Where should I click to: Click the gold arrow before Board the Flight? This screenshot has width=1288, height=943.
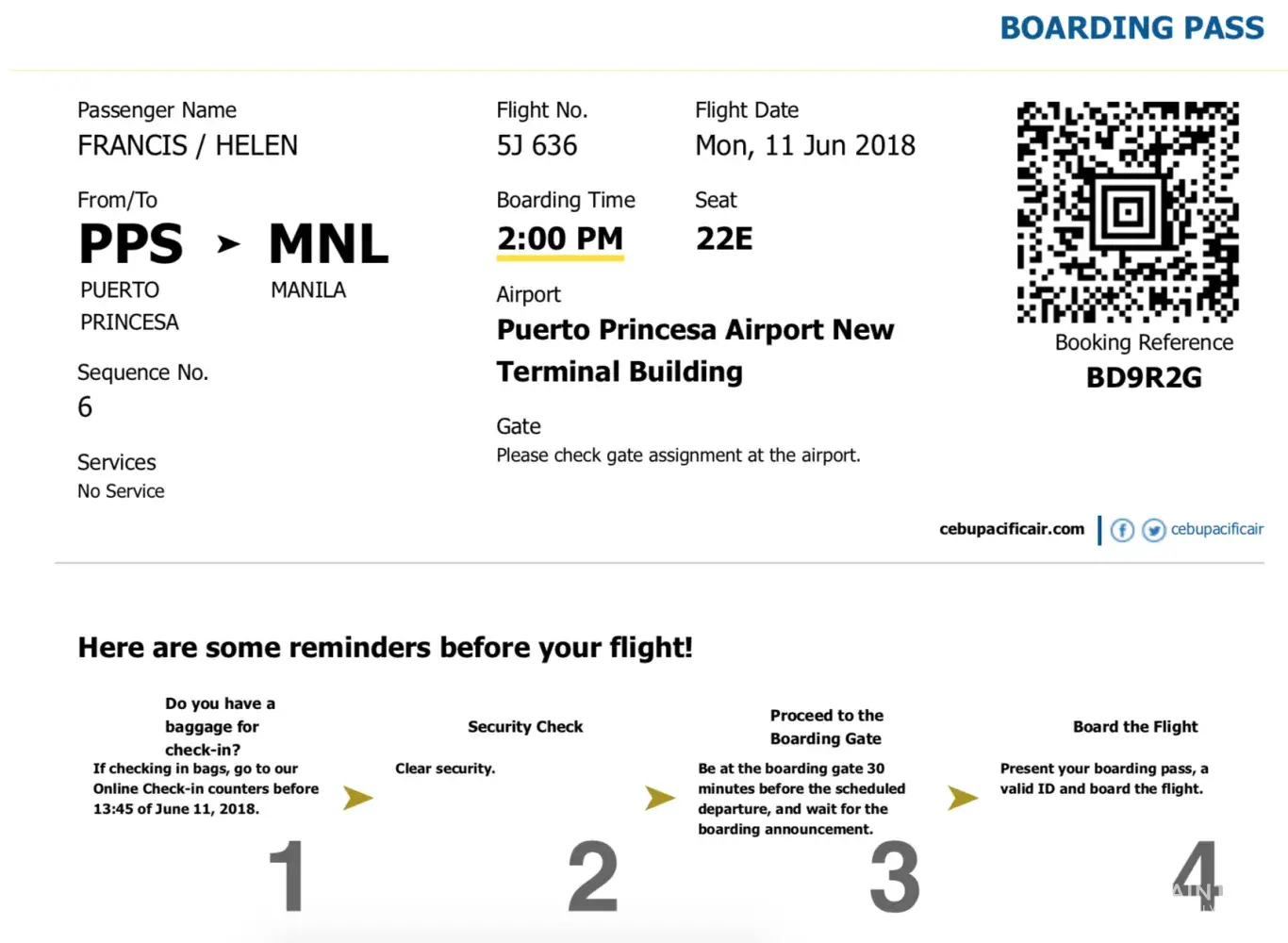click(x=963, y=798)
